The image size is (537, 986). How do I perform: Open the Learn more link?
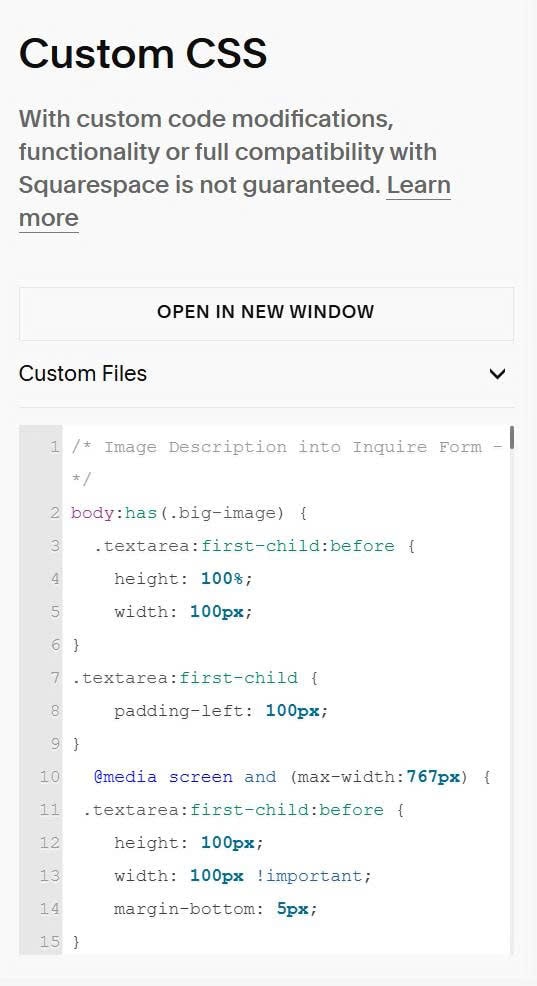pos(234,202)
